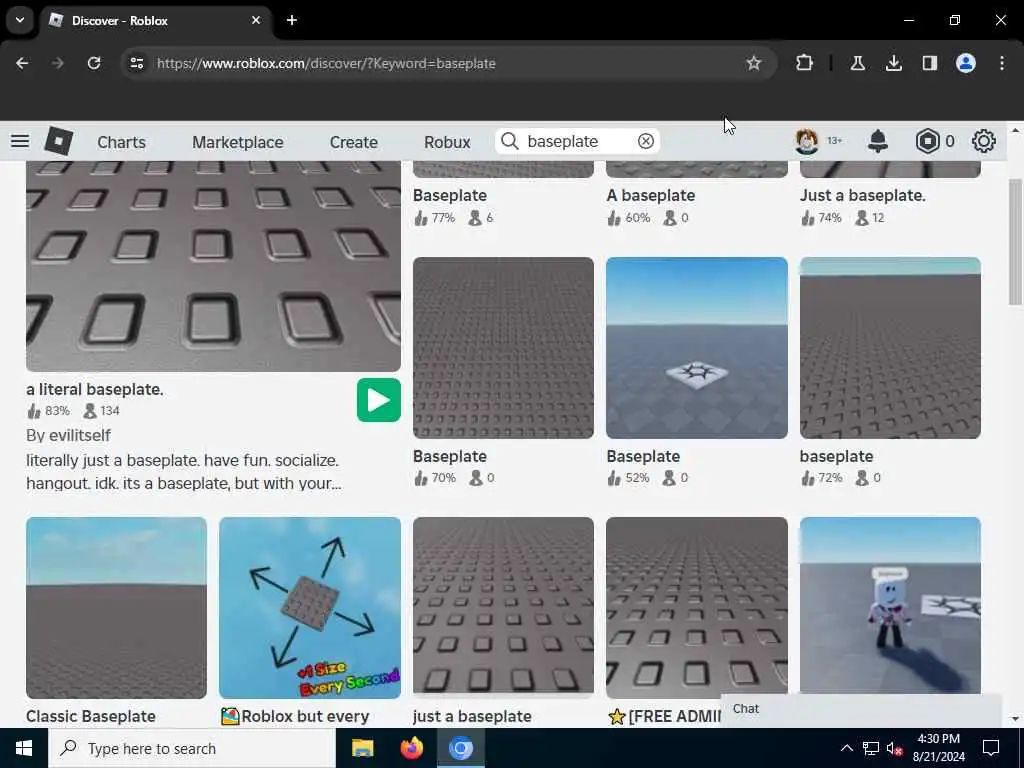The width and height of the screenshot is (1024, 768).
Task: Open Chrome from the taskbar
Action: 460,748
